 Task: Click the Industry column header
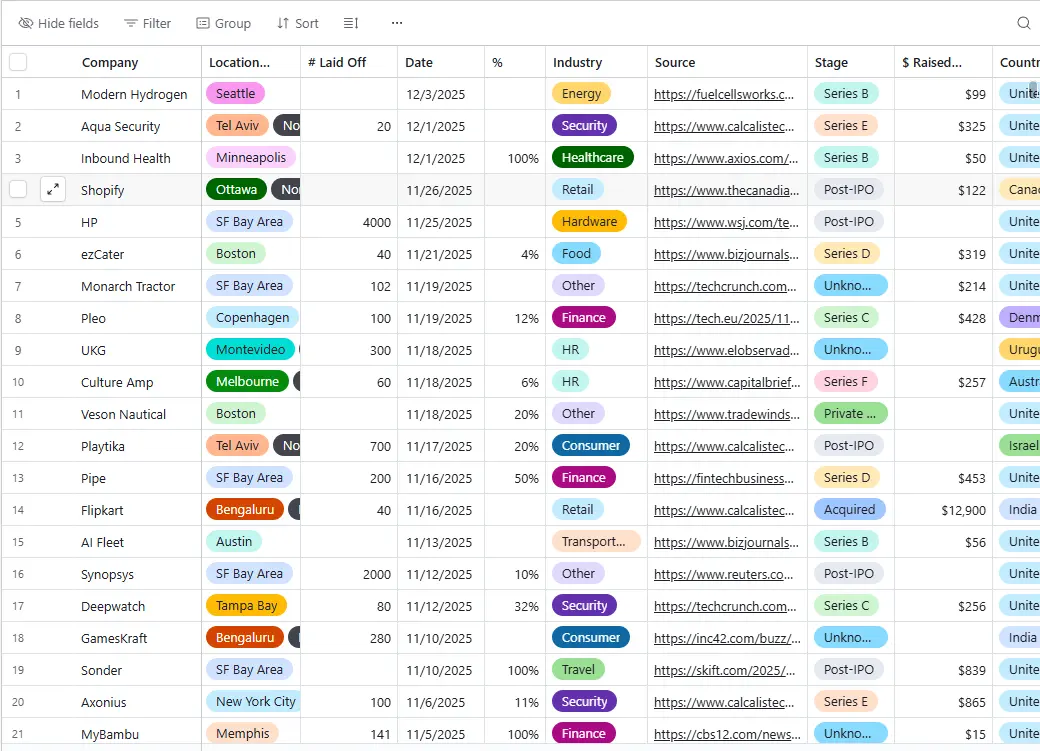577,62
